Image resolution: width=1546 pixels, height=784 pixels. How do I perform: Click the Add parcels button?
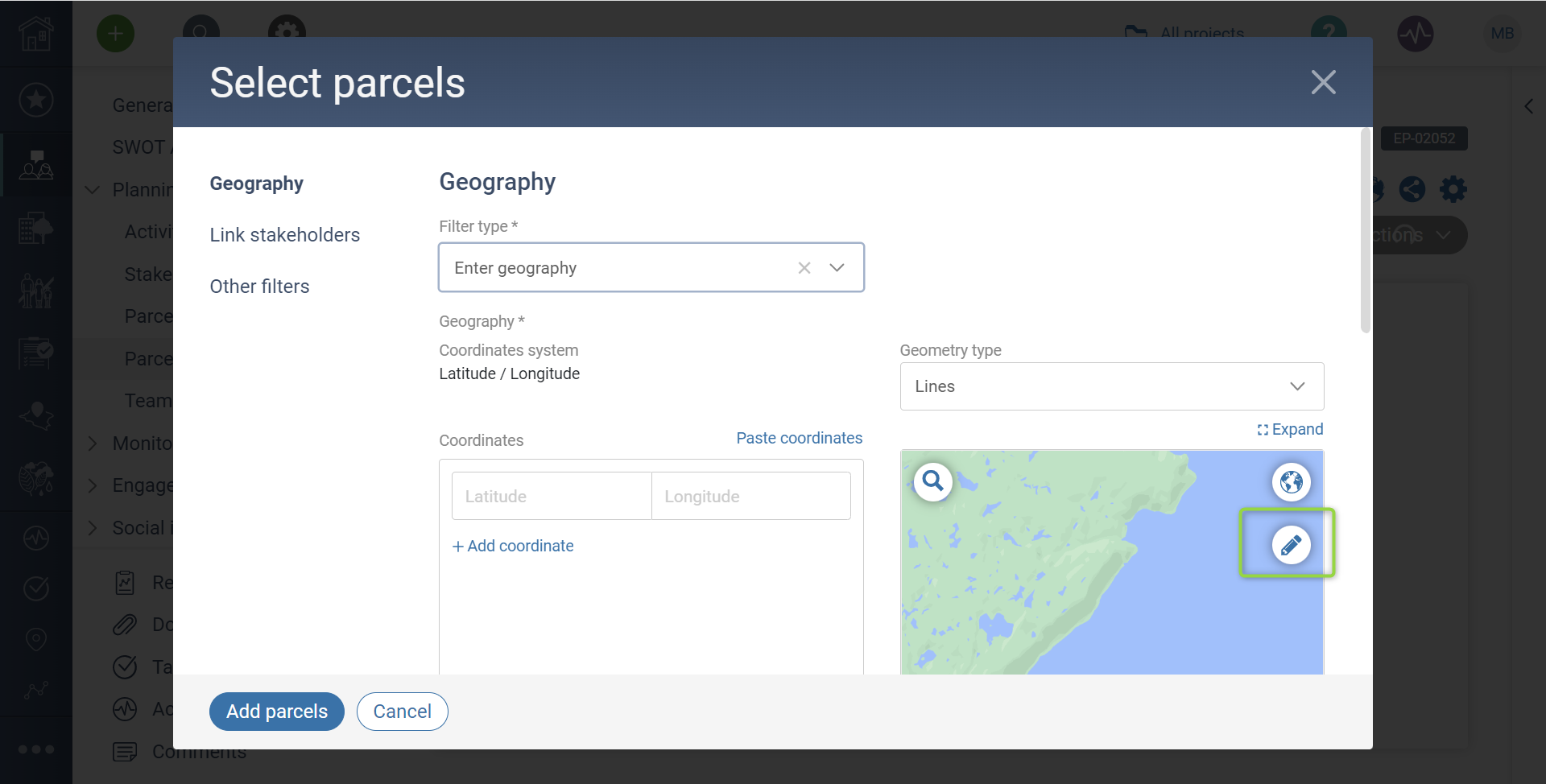tap(276, 712)
